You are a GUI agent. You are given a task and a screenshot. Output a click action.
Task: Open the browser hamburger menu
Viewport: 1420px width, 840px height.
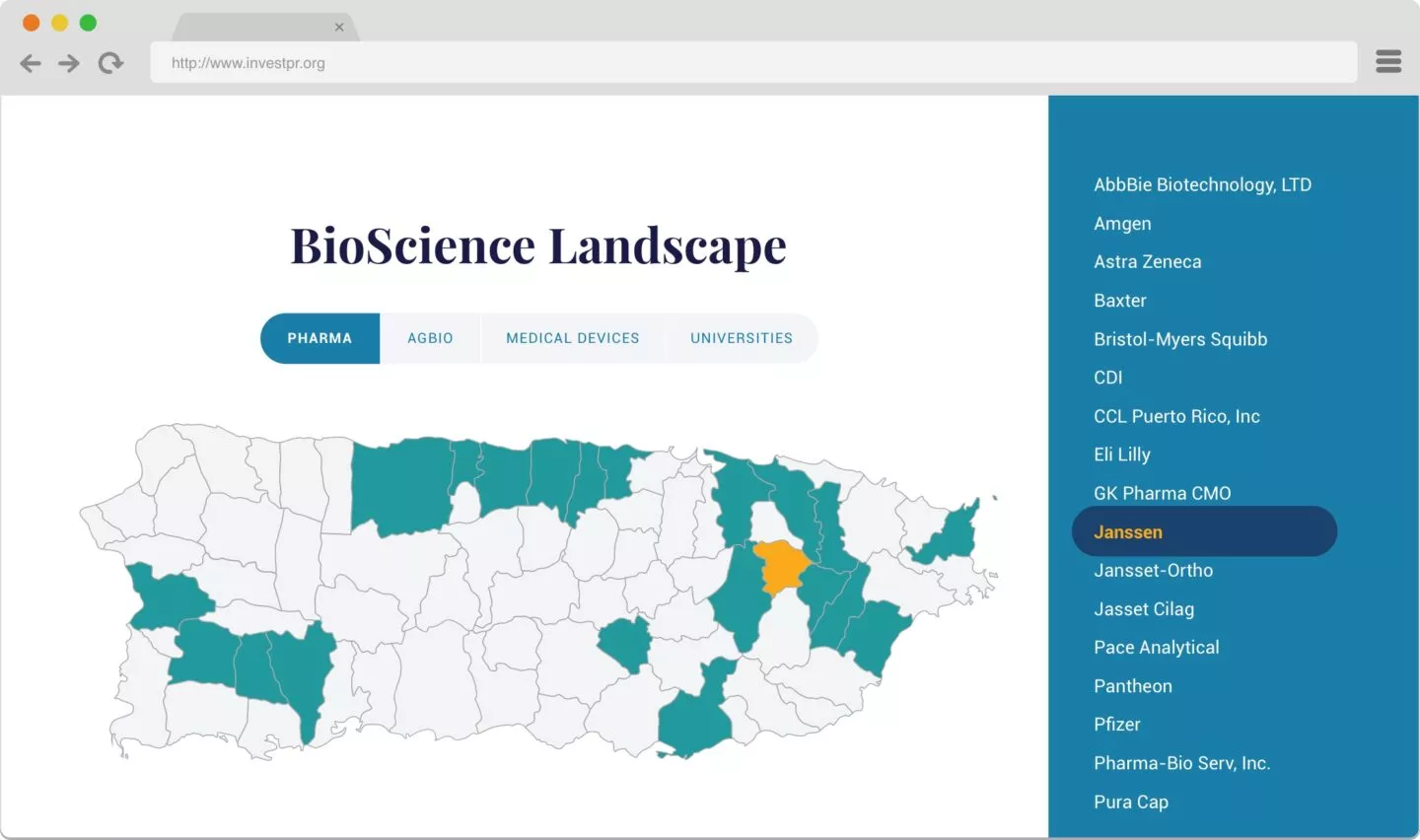click(x=1388, y=62)
